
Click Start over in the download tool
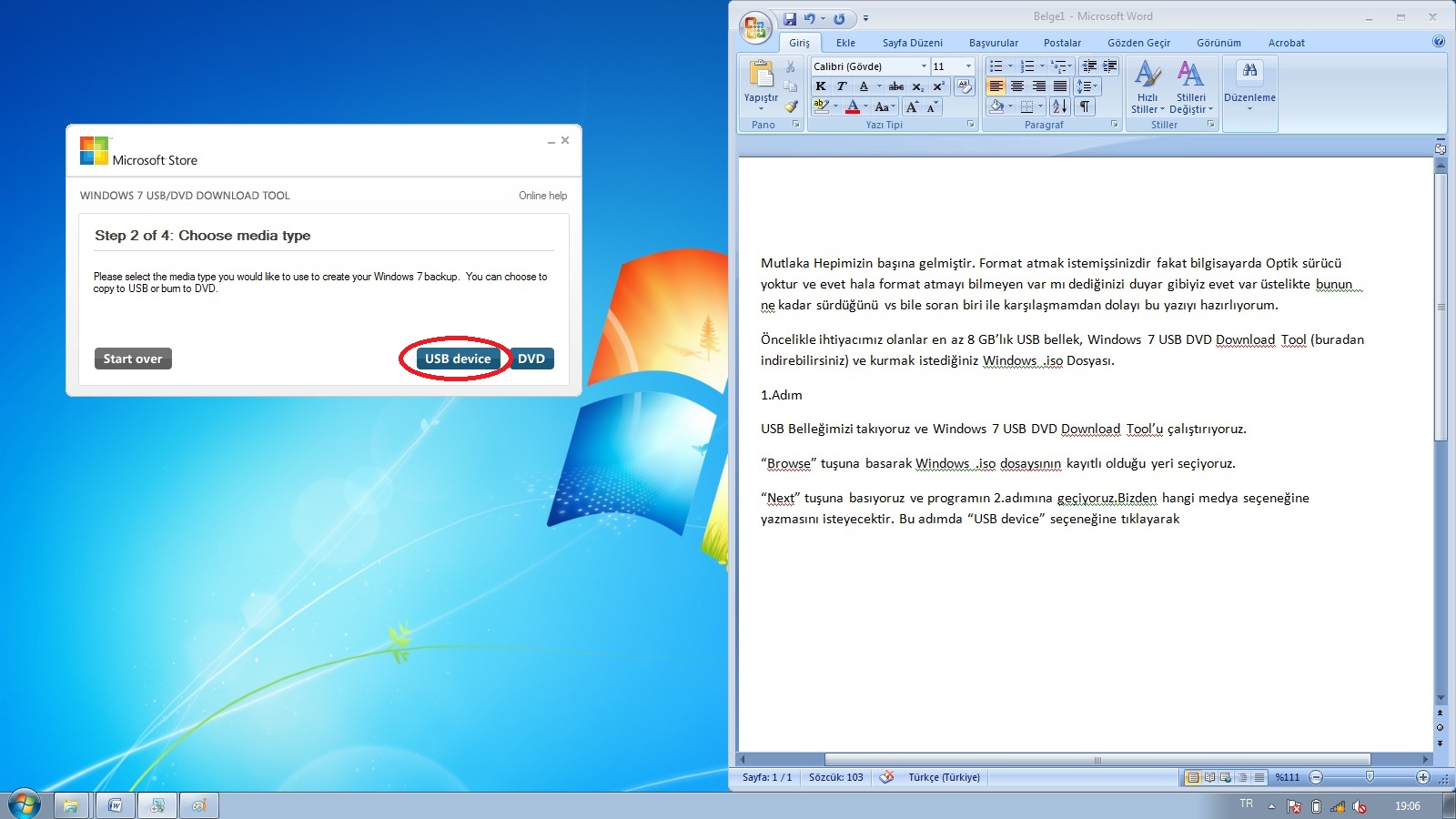pyautogui.click(x=133, y=359)
